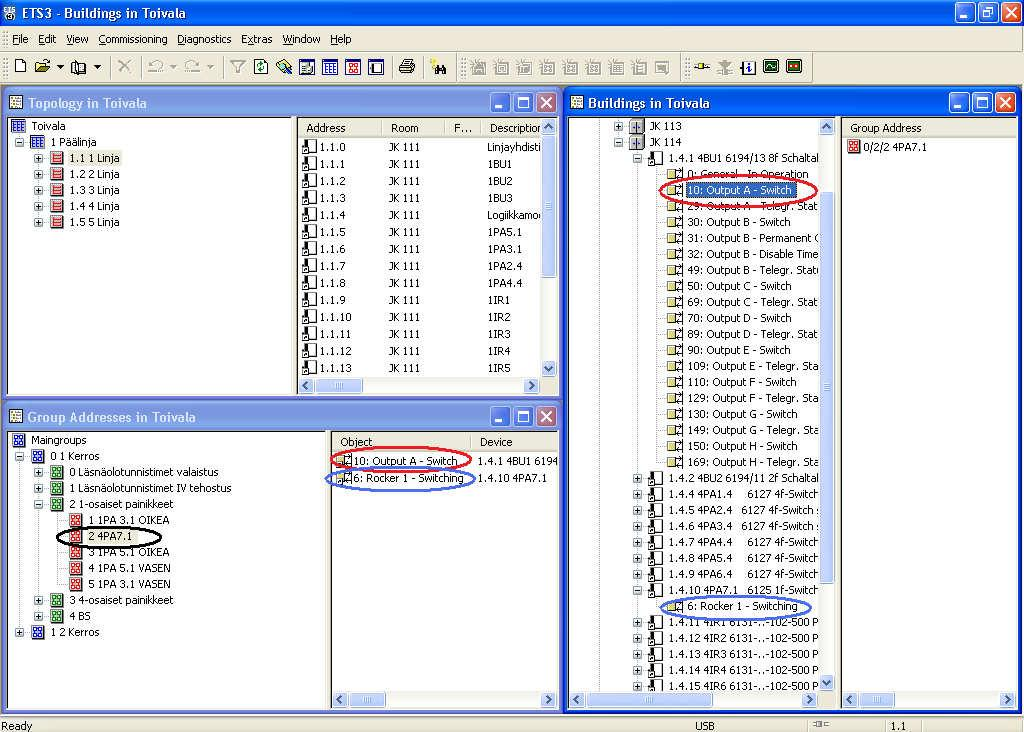The width and height of the screenshot is (1024, 732).
Task: Expand 3 4-osaiset painikkeet group
Action: coord(39,600)
